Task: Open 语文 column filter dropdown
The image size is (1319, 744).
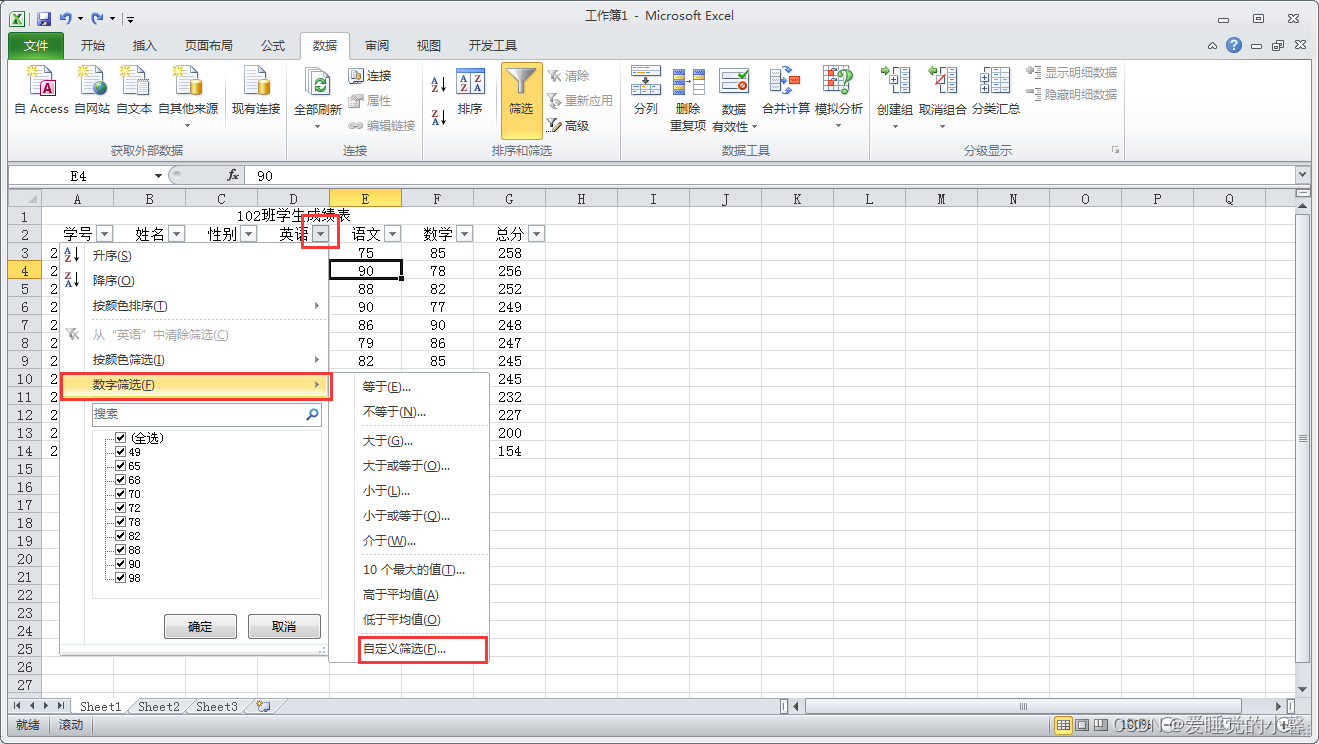Action: (393, 234)
